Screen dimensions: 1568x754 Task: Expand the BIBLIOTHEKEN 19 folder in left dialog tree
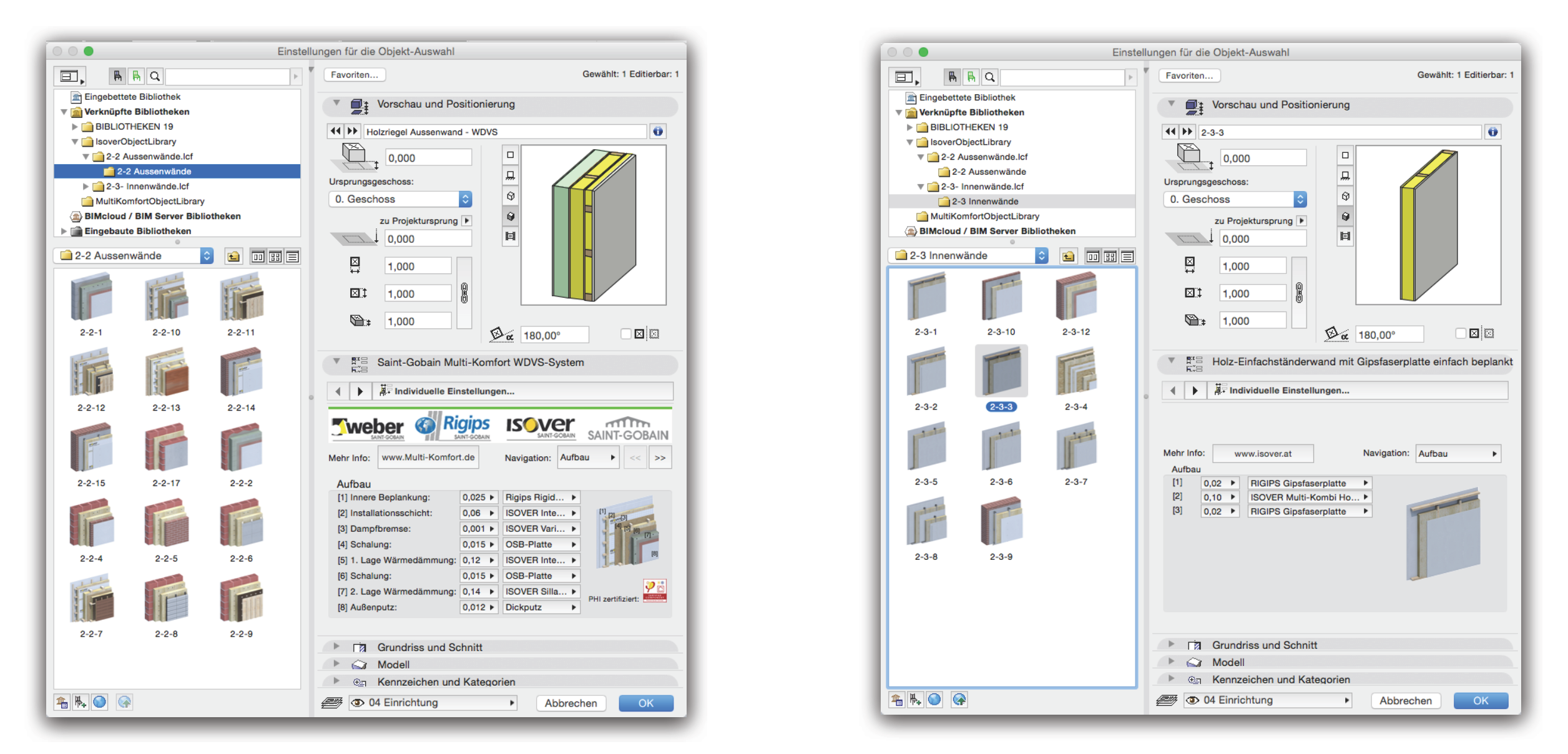coord(76,127)
